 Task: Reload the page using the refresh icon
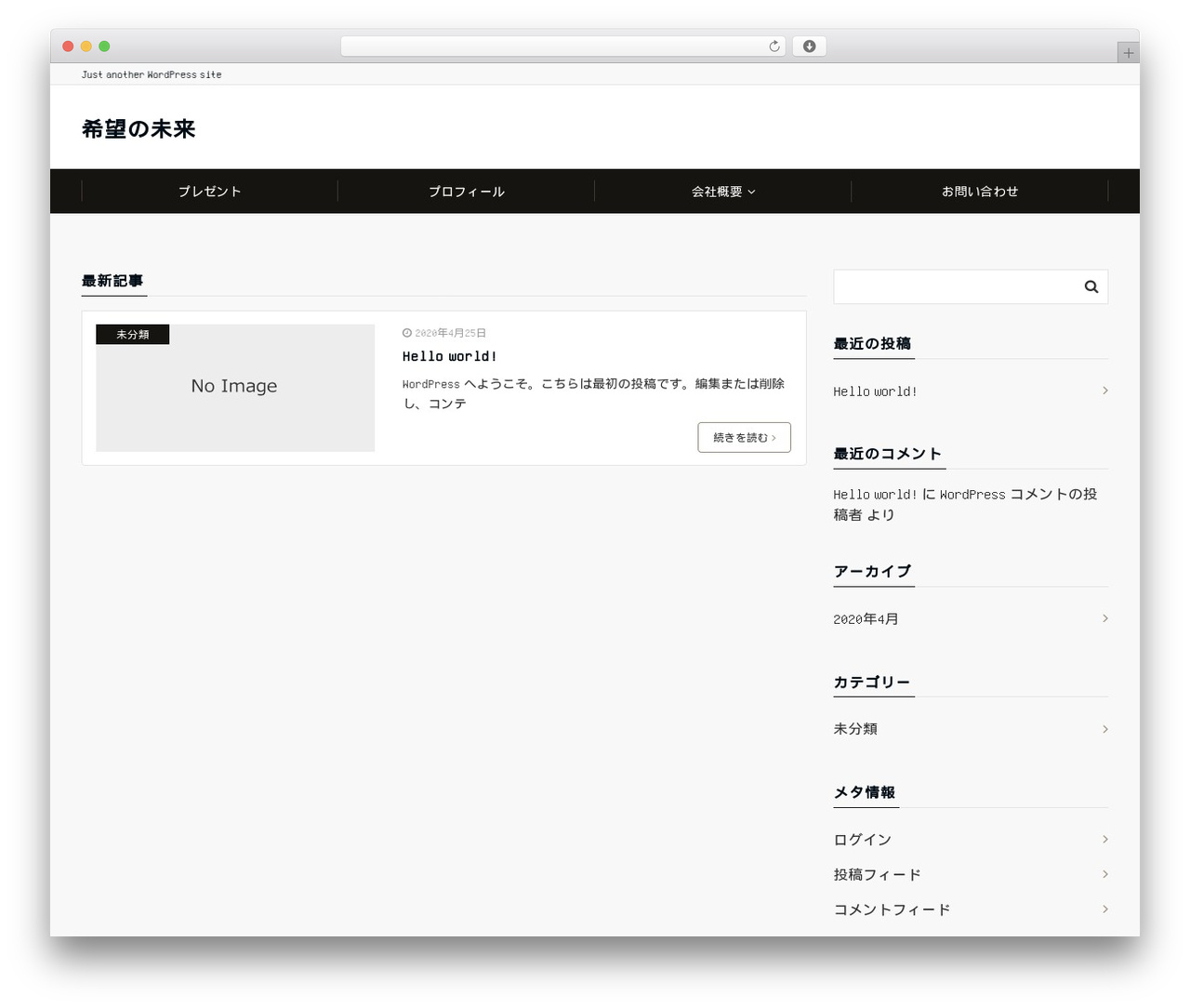coord(774,46)
